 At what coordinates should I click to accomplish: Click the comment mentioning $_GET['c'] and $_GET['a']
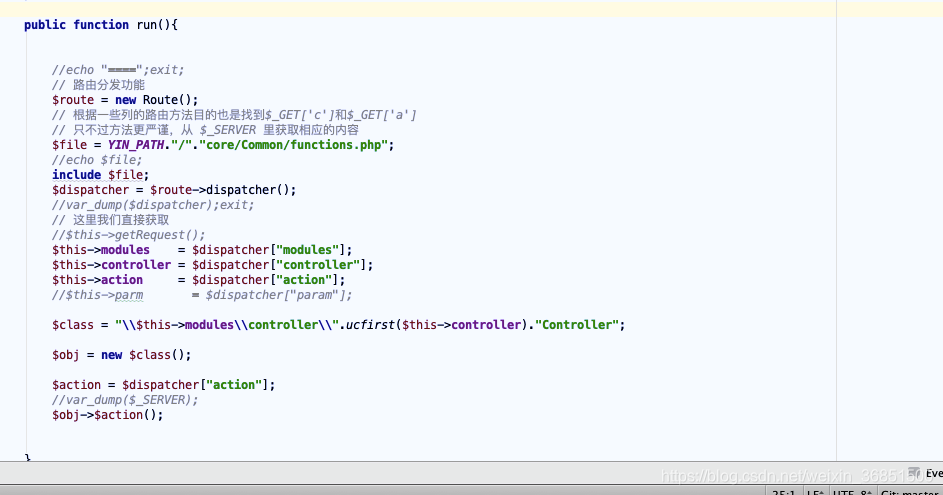(234, 115)
